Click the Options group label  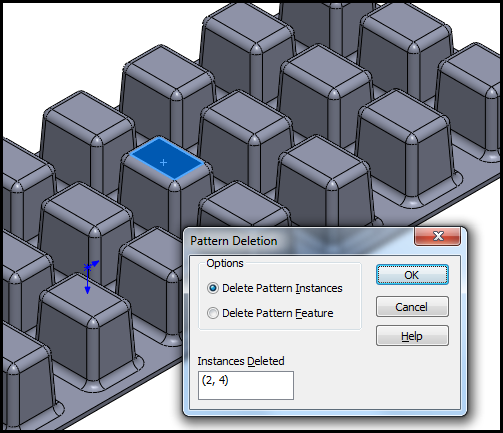[x=225, y=263]
